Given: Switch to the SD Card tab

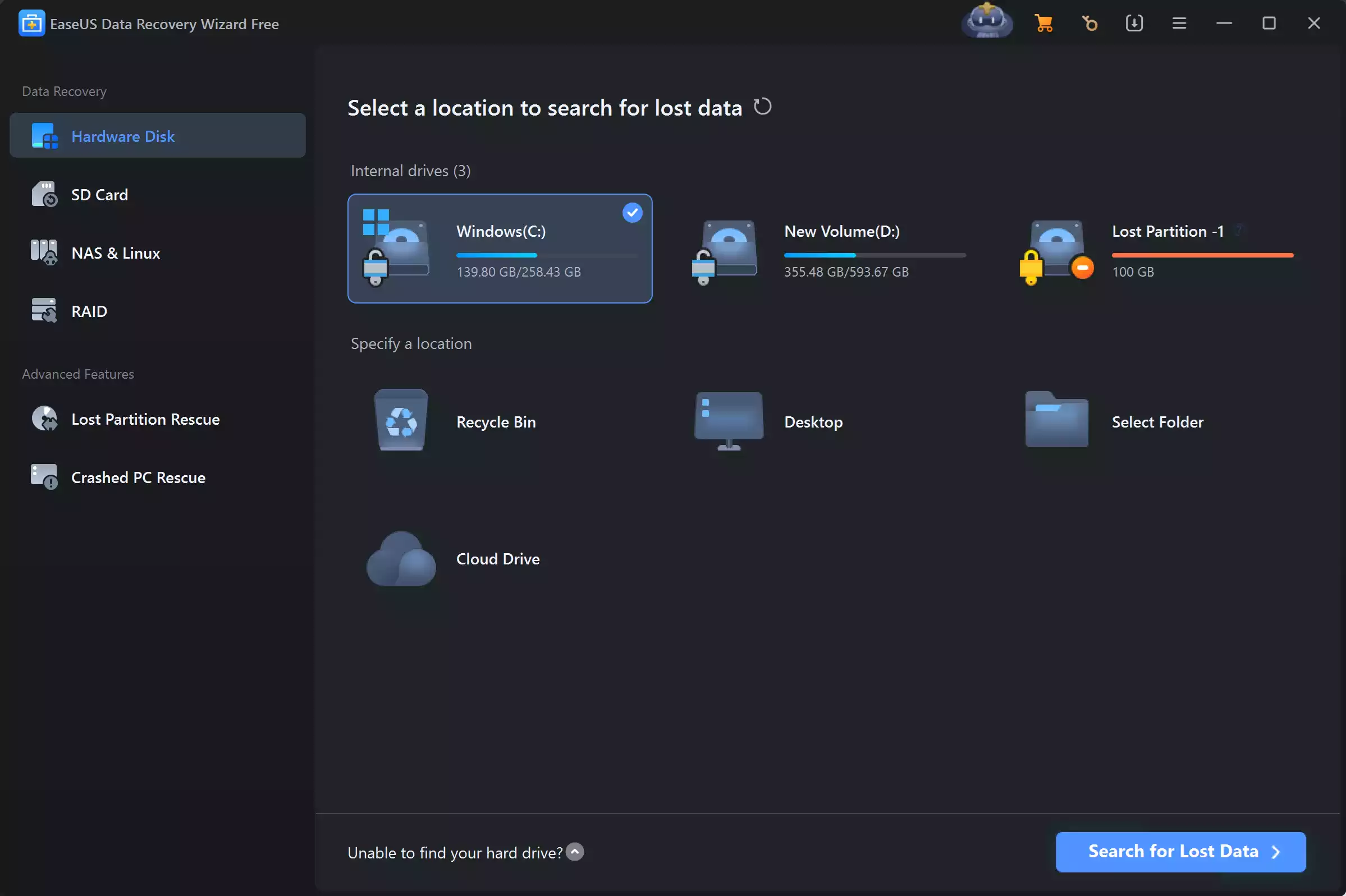Looking at the screenshot, I should pyautogui.click(x=99, y=195).
